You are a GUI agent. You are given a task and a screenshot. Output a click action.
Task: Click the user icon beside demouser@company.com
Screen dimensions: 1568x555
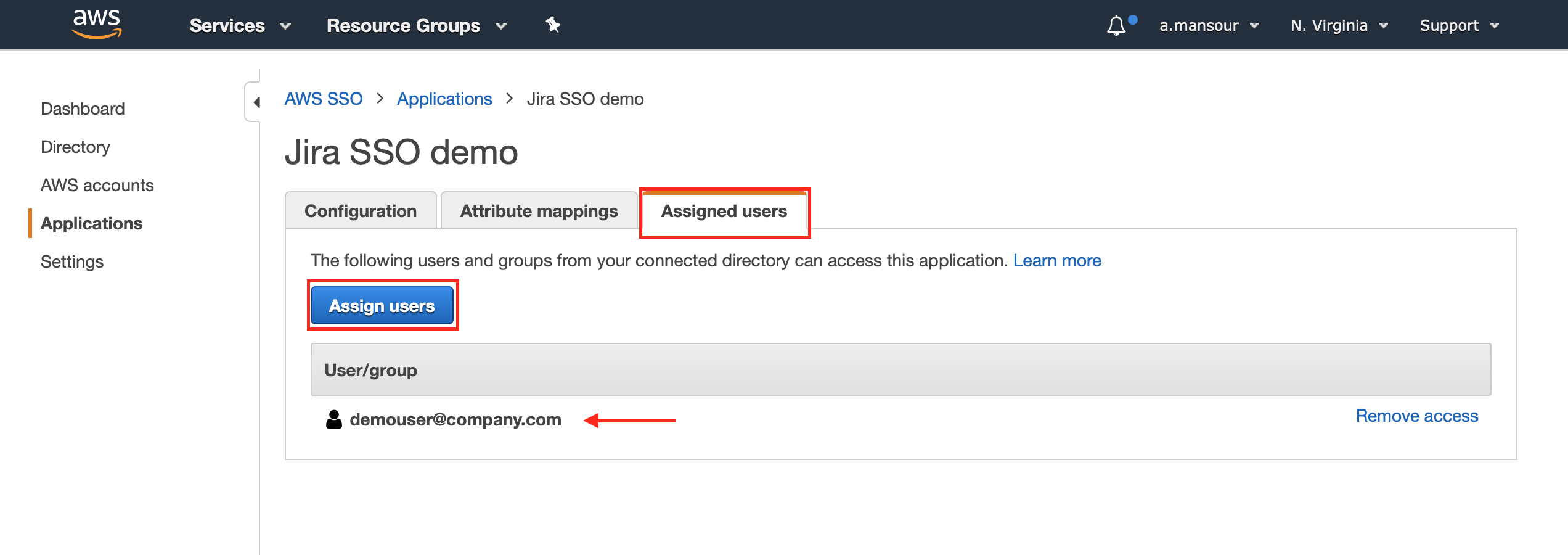[334, 420]
